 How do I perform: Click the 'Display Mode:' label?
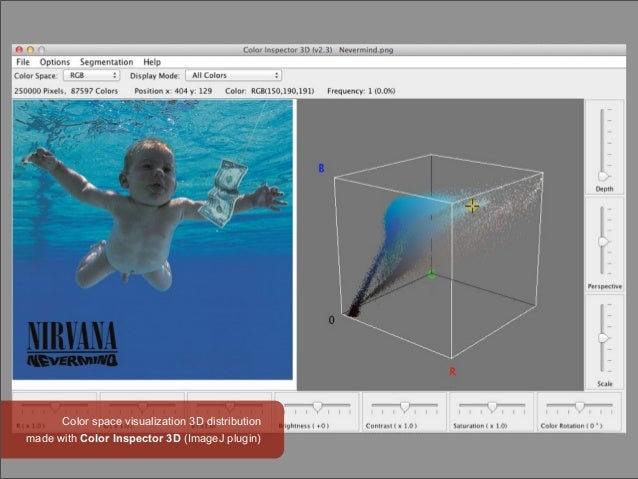pos(155,76)
